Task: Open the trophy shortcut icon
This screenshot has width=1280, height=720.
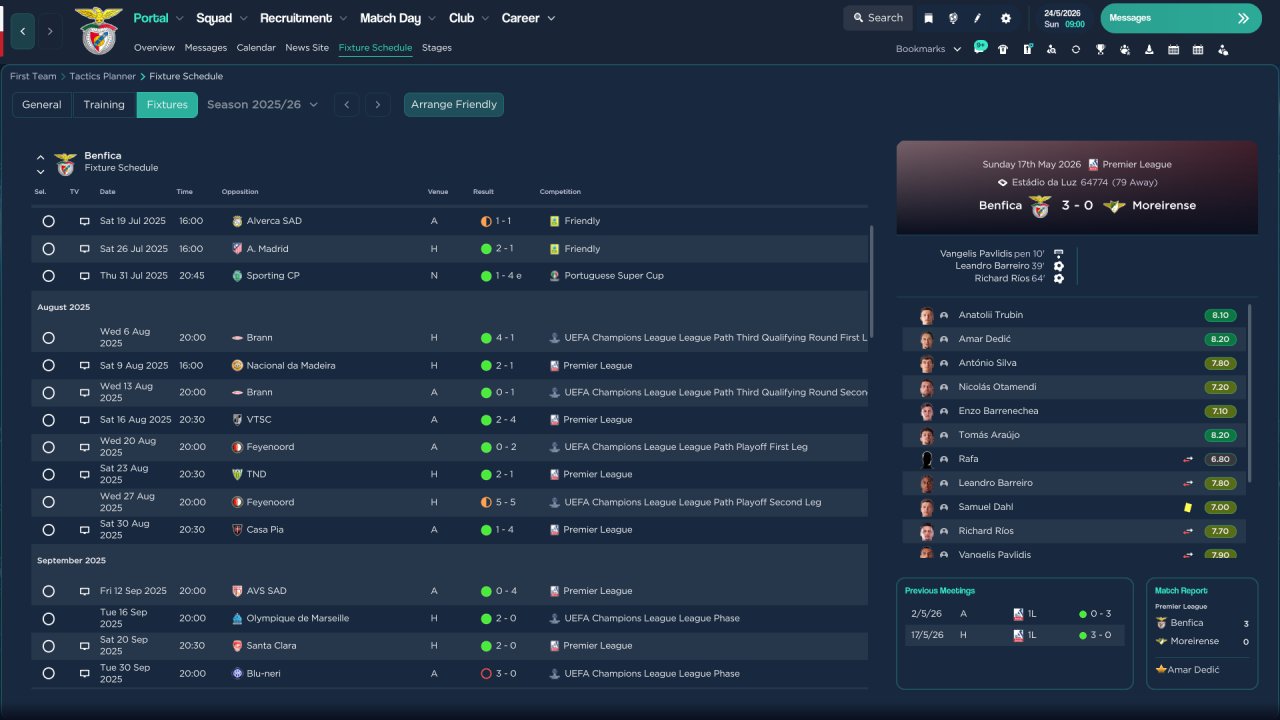Action: 1100,49
